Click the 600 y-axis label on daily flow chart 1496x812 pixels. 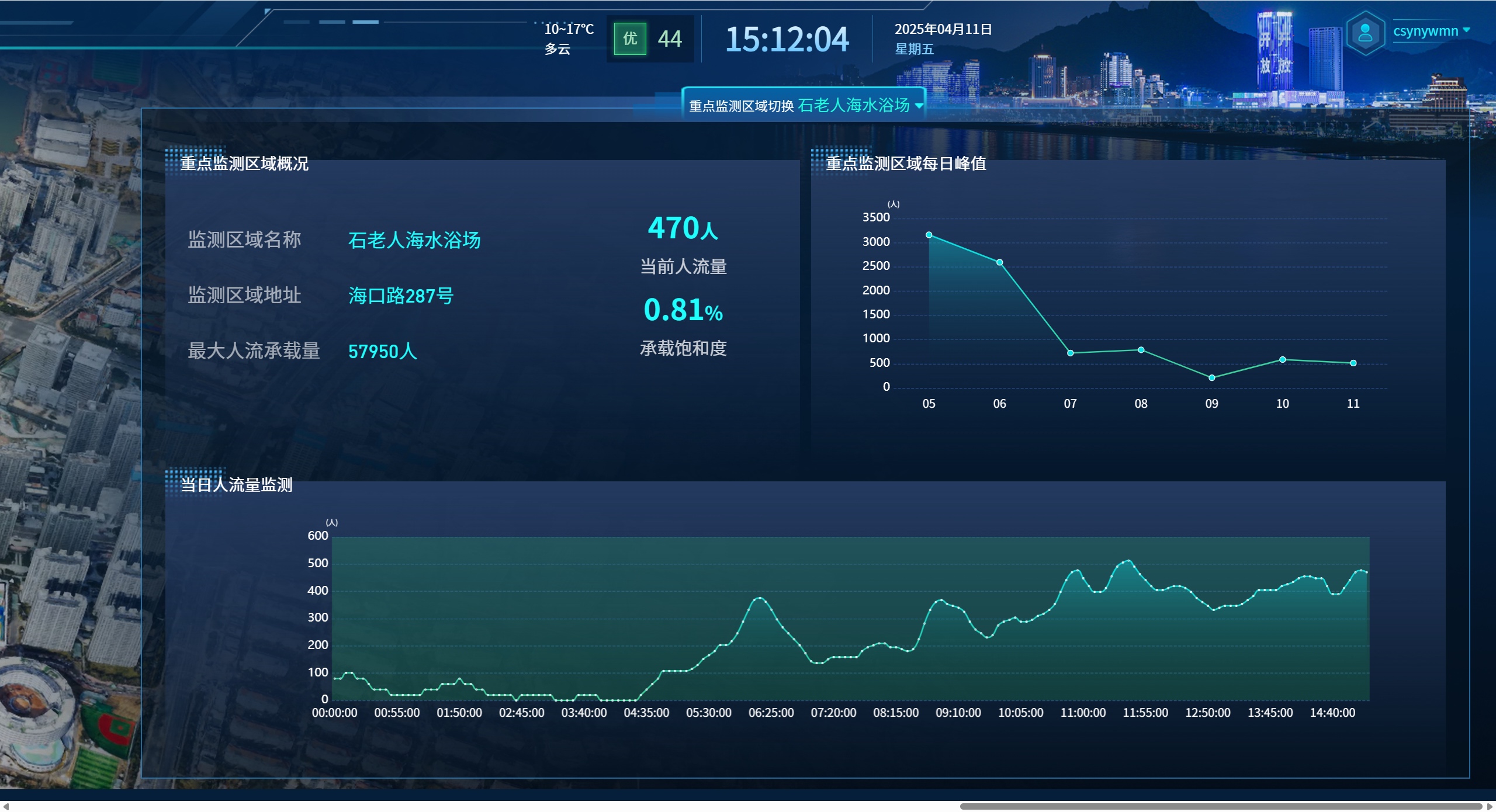click(318, 536)
